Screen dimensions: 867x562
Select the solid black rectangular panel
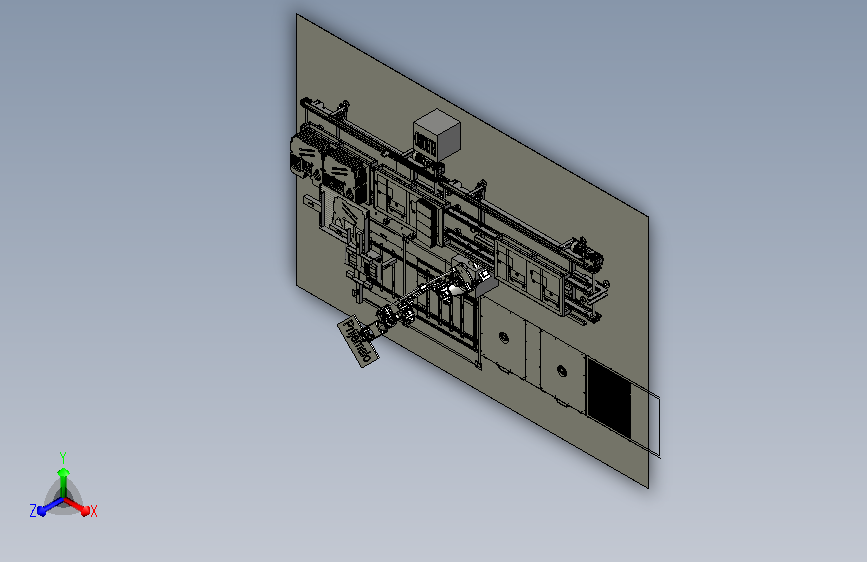pos(609,396)
